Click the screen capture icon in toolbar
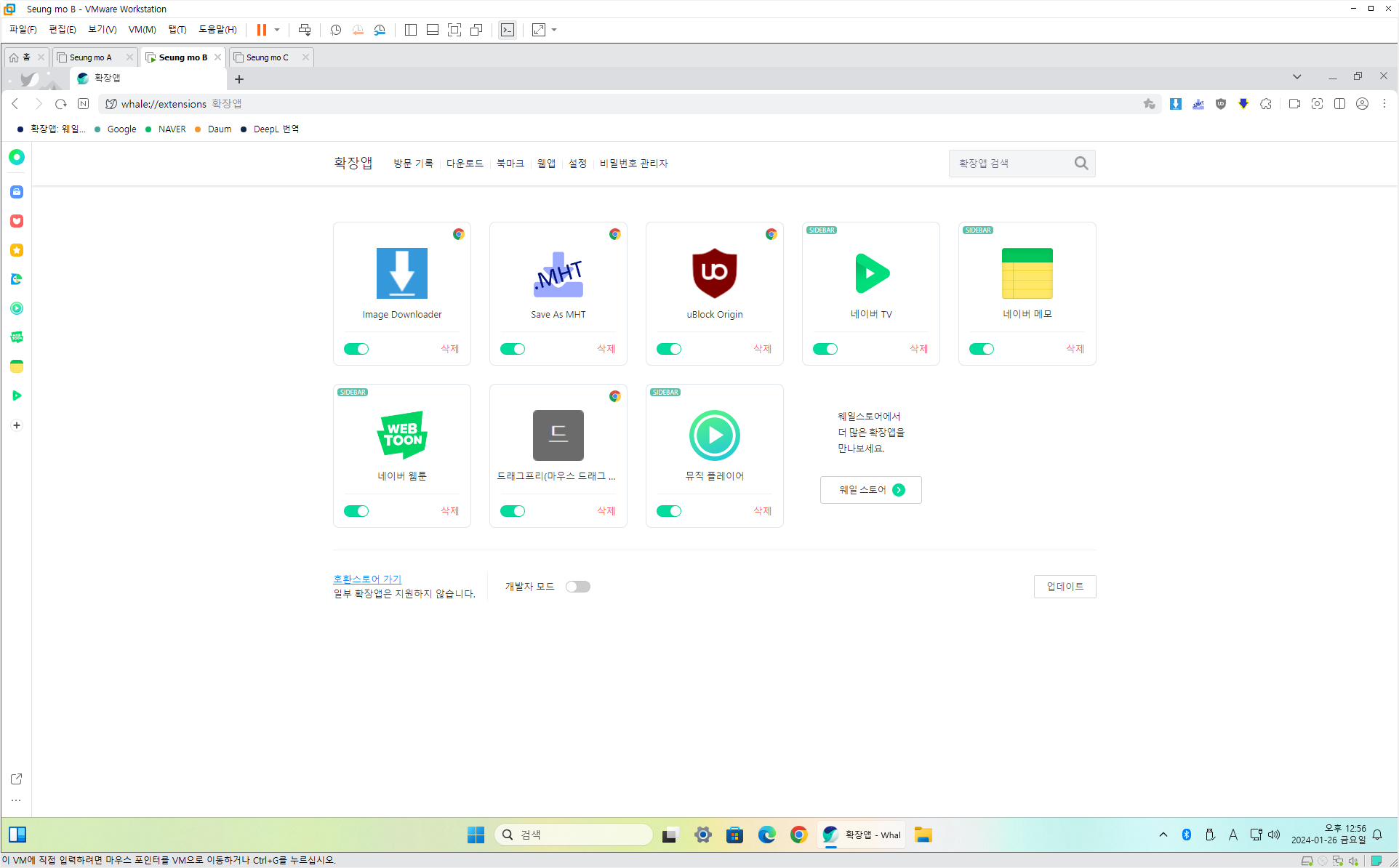Viewport: 1399px width, 868px height. point(1317,104)
